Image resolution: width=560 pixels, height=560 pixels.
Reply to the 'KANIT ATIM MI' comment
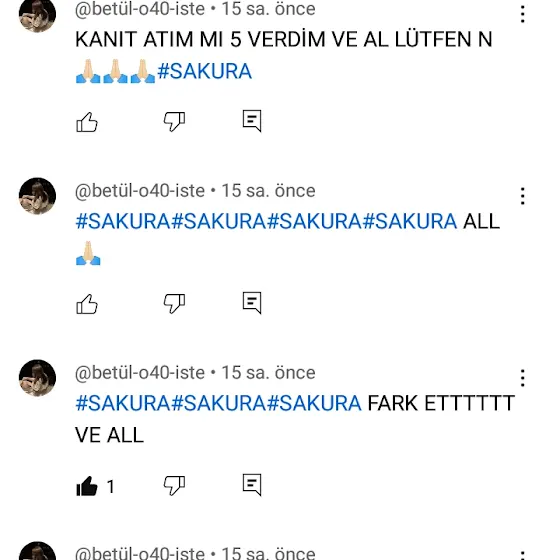point(252,121)
